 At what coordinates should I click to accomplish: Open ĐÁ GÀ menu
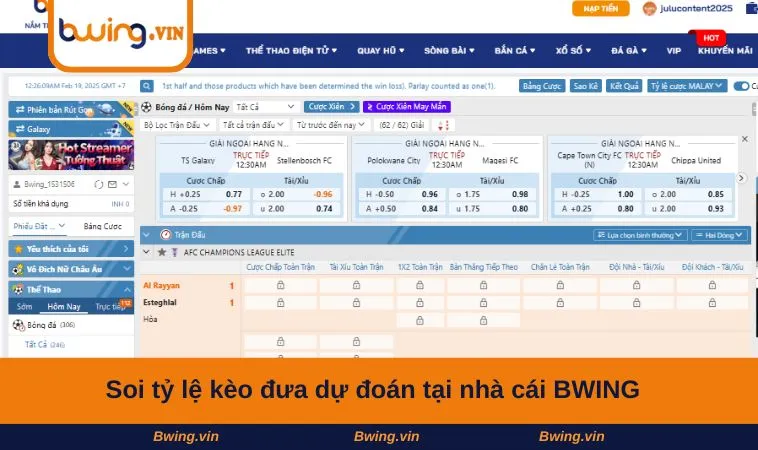pyautogui.click(x=629, y=51)
